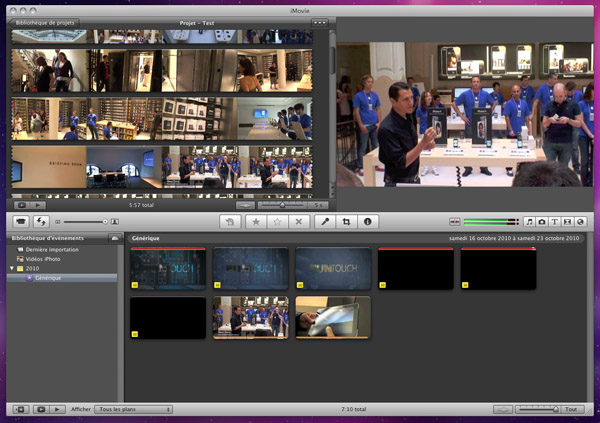The height and width of the screenshot is (423, 600).
Task: Swap events and projects panes
Action: pos(41,222)
